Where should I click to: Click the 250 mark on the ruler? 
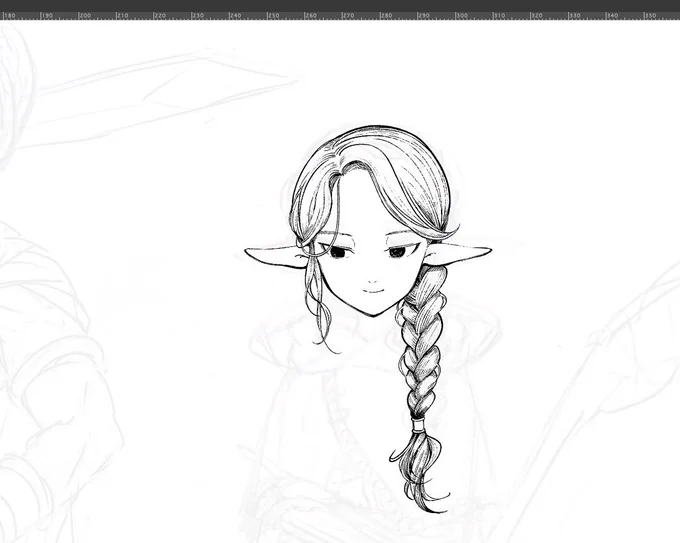tap(273, 16)
